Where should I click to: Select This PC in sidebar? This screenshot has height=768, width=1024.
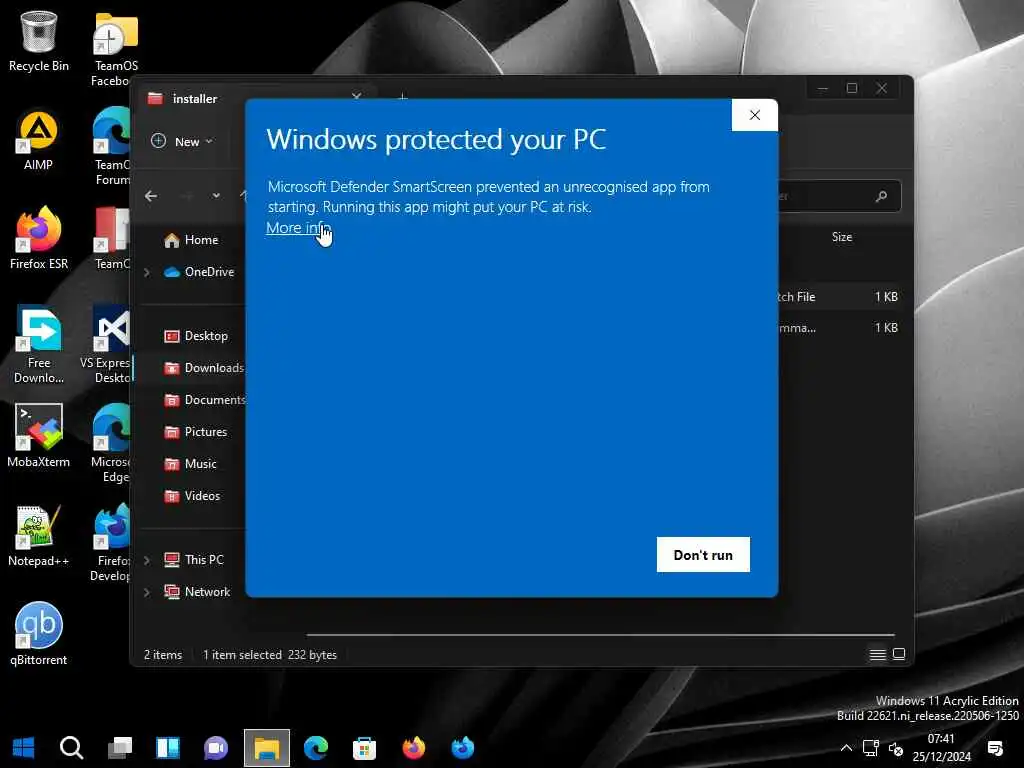coord(194,560)
